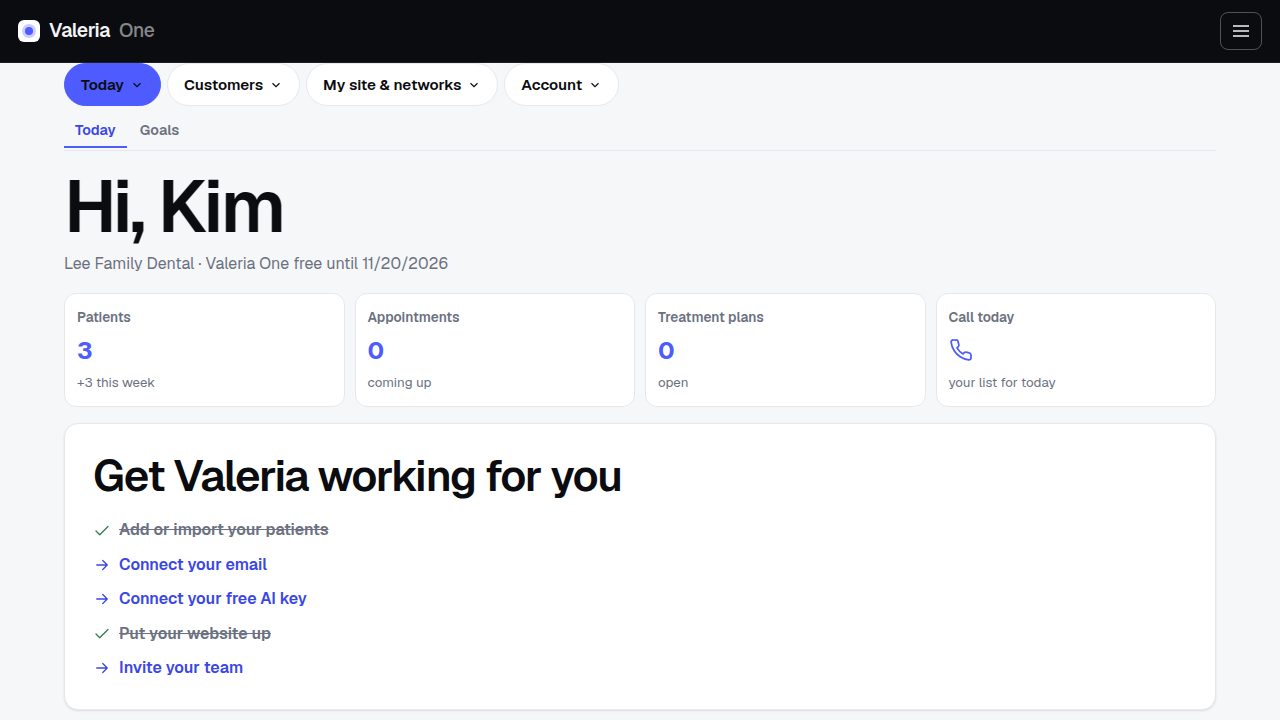Switch to the Goals tab

(x=159, y=130)
